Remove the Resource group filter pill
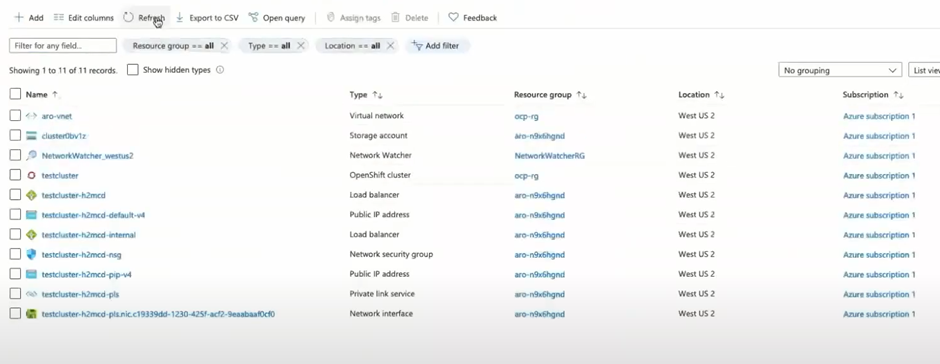940x364 pixels. (224, 46)
